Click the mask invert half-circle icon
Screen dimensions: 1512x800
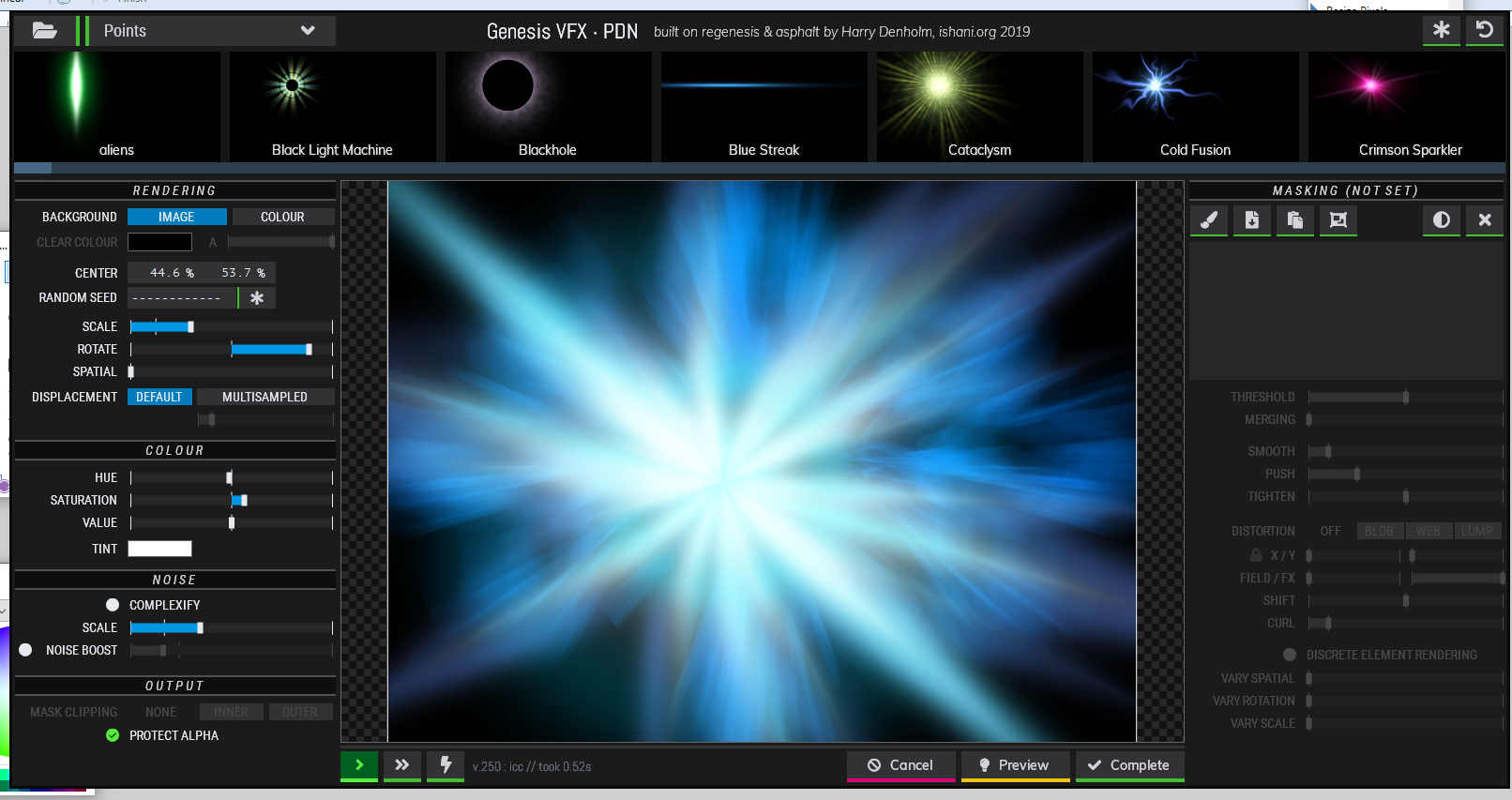(x=1442, y=220)
